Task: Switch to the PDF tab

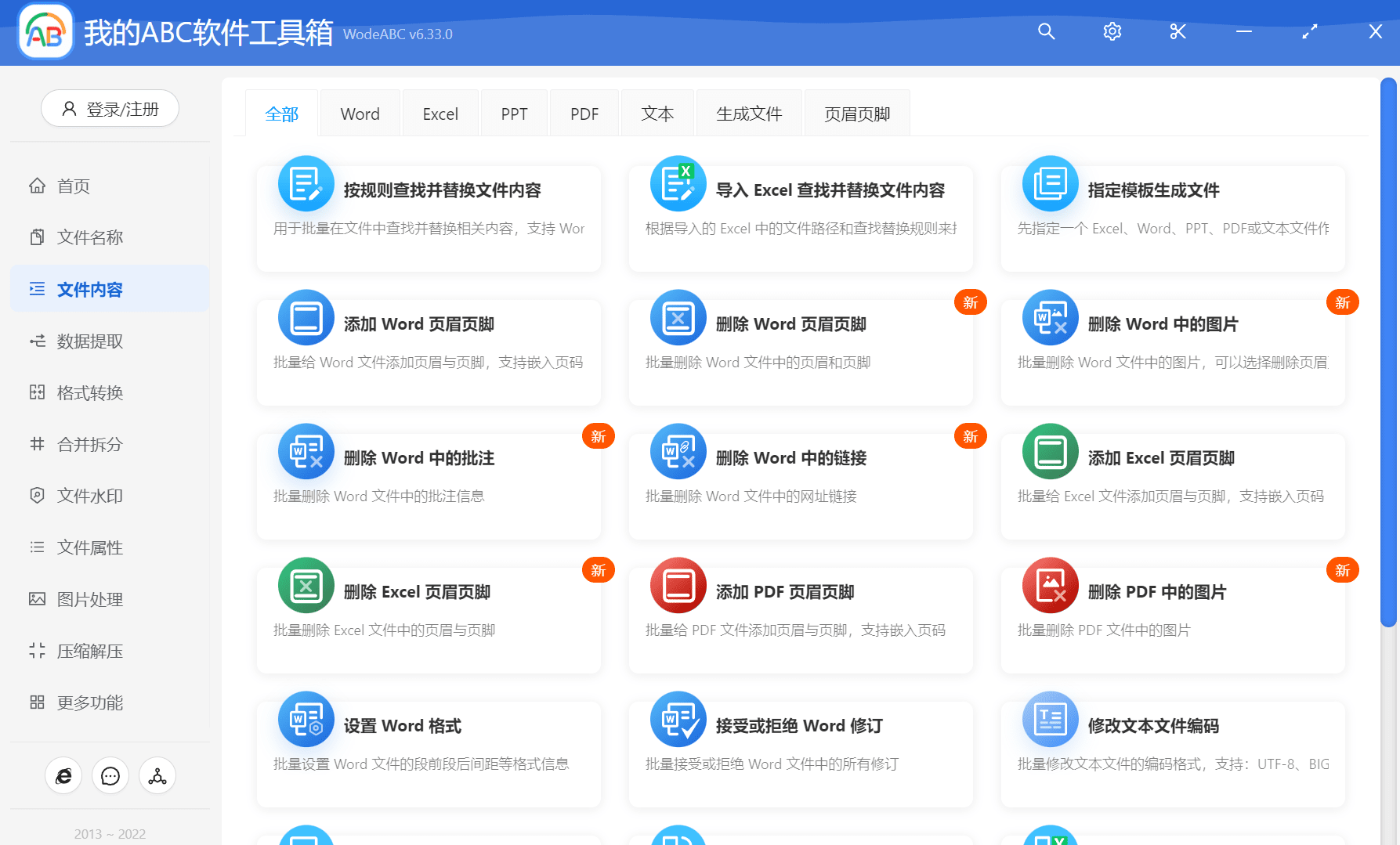Action: (x=584, y=113)
